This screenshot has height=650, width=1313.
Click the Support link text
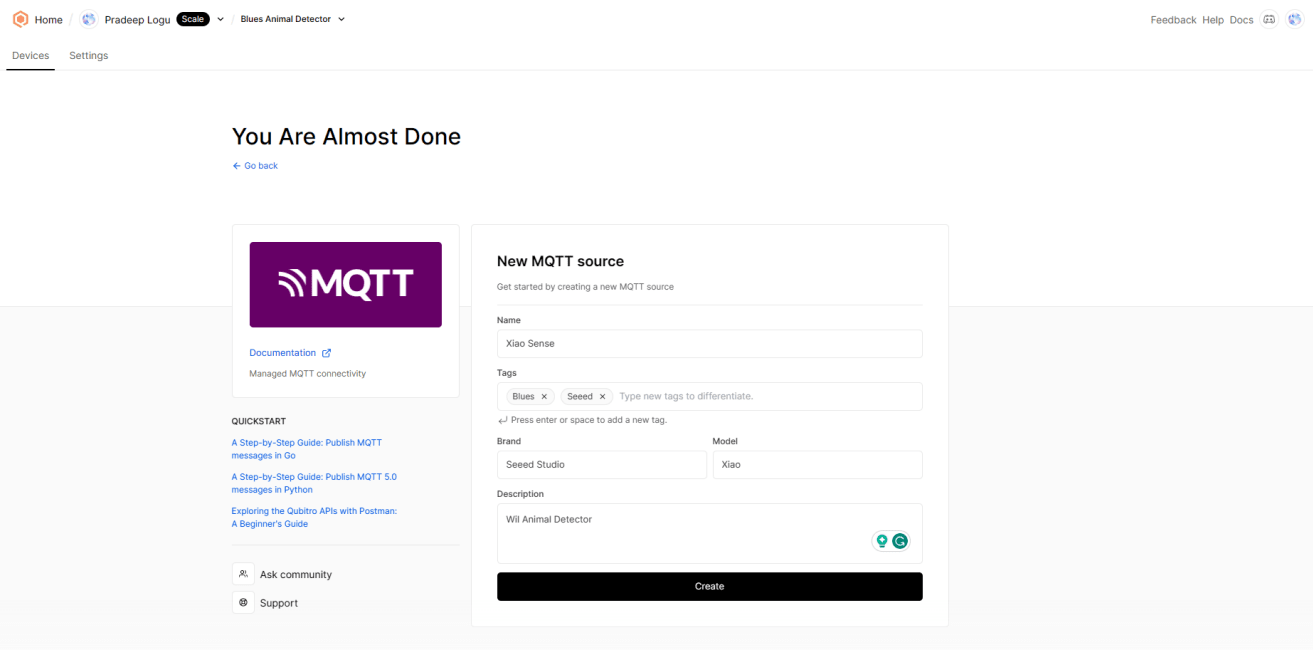tap(279, 603)
